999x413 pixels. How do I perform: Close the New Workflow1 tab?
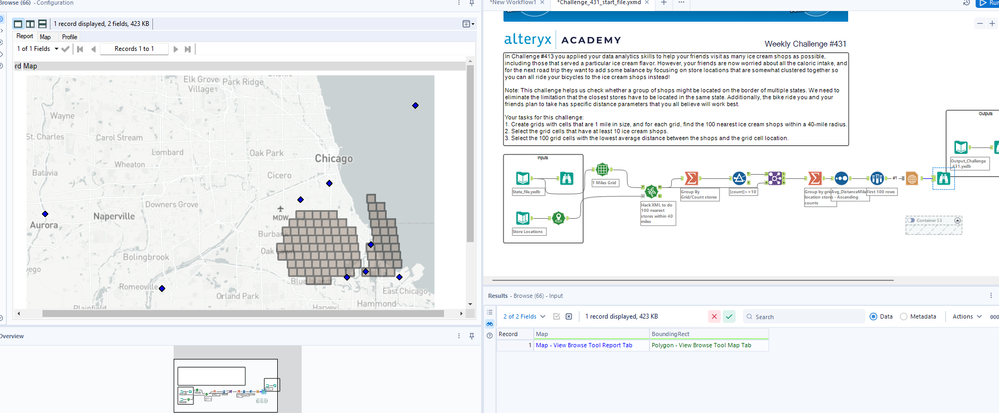pos(542,3)
